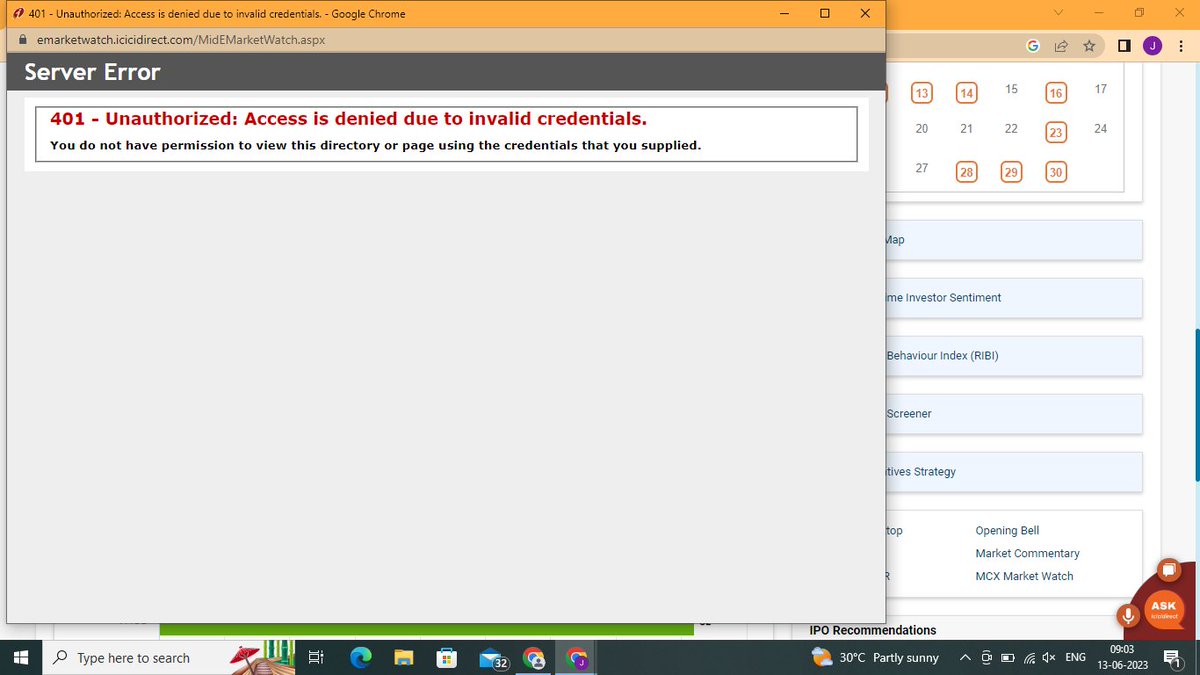The width and height of the screenshot is (1200, 675).
Task: Open the Derivatives Strategy panel
Action: [1014, 472]
